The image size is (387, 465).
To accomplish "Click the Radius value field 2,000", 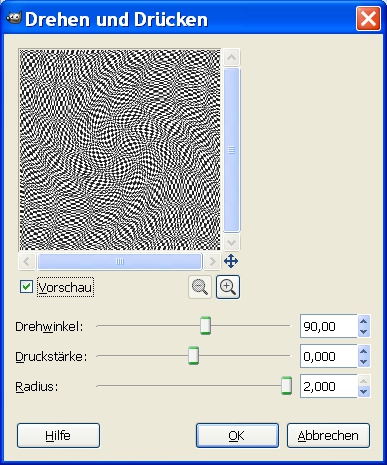I will click(x=329, y=386).
